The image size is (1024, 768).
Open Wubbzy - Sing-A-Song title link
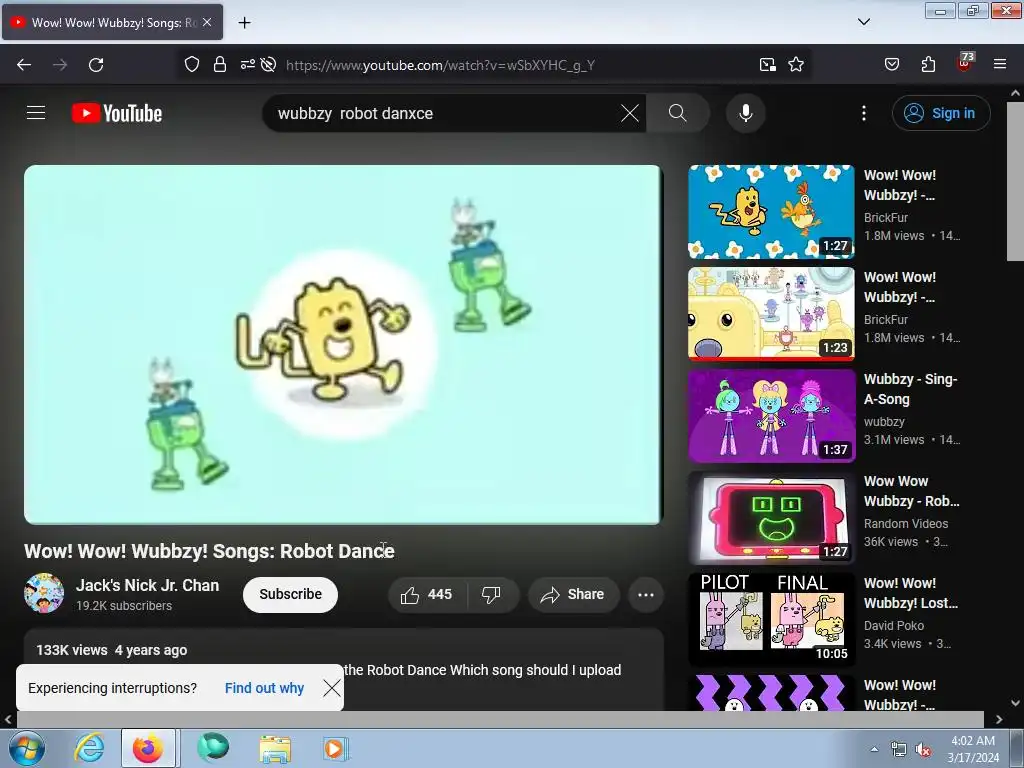(x=910, y=389)
